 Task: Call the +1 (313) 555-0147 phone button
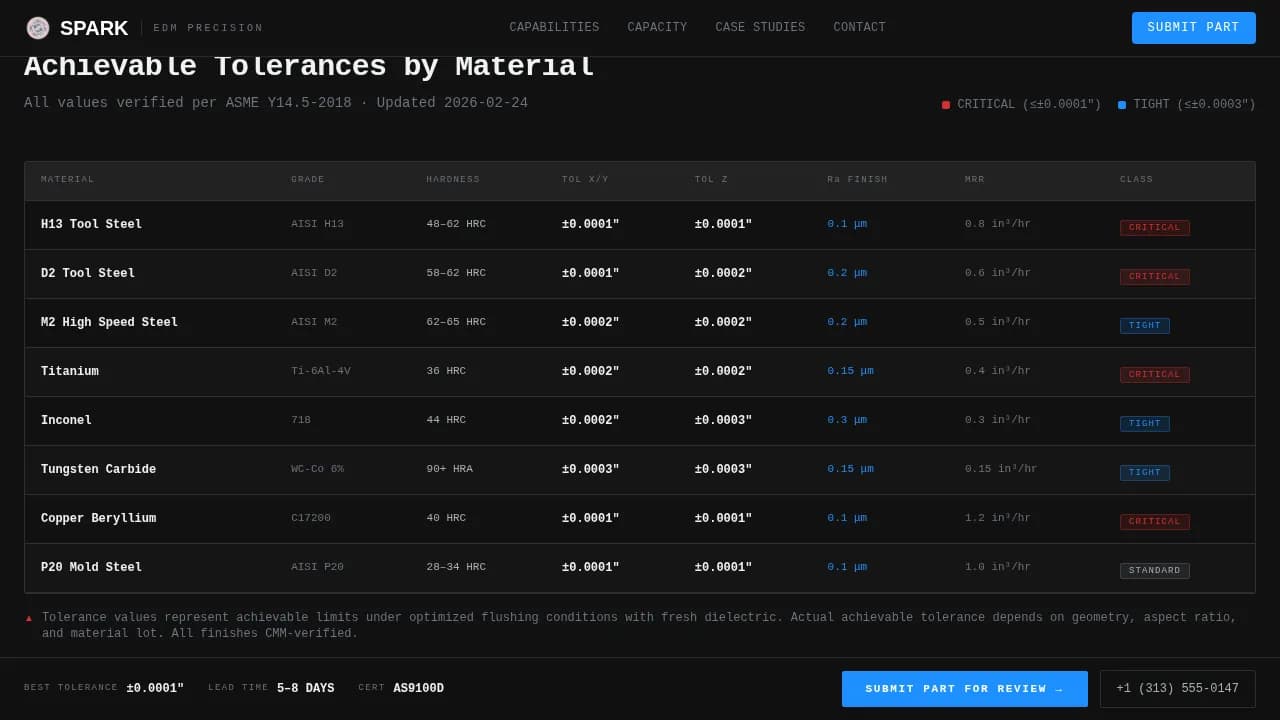click(1177, 689)
